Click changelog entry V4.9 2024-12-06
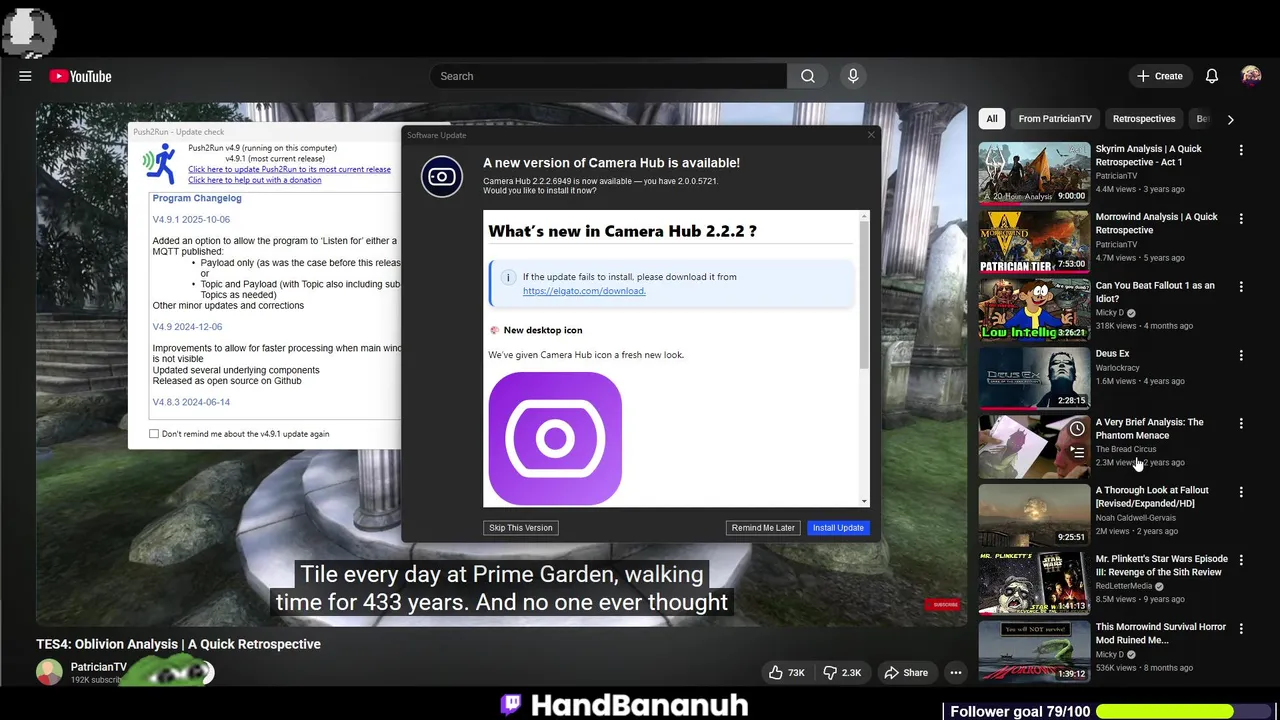The height and width of the screenshot is (720, 1280). (187, 327)
